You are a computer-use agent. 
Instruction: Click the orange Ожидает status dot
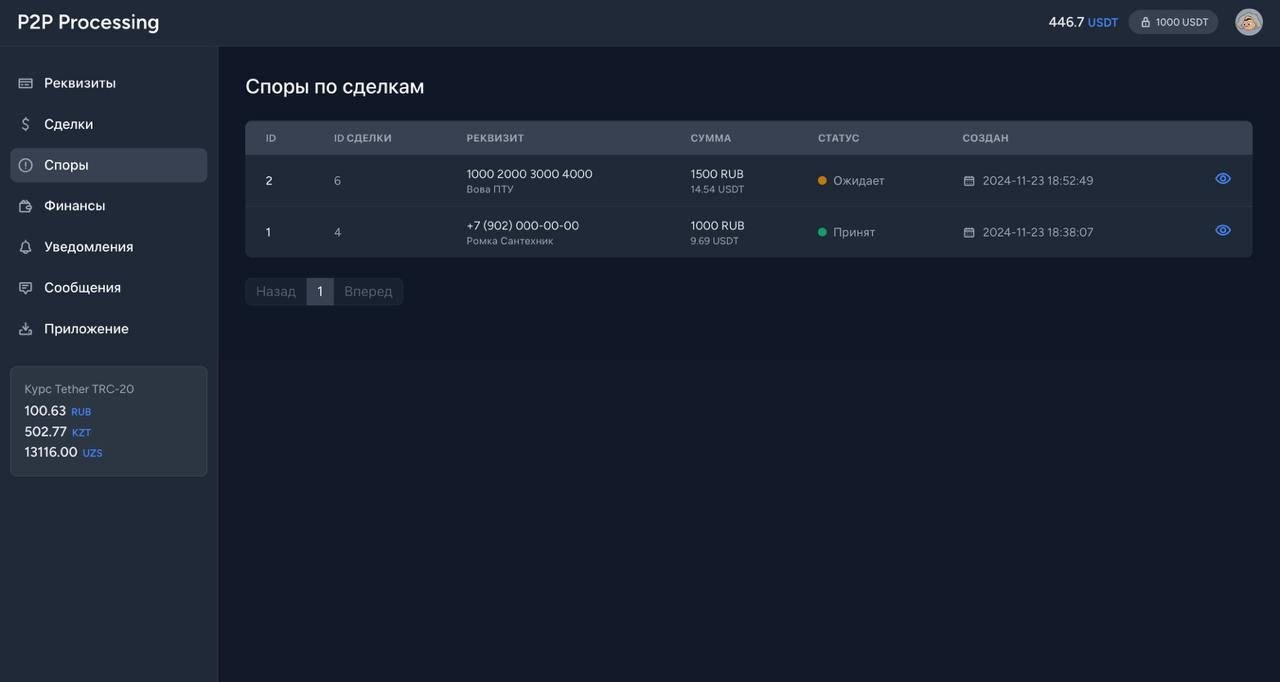point(822,181)
